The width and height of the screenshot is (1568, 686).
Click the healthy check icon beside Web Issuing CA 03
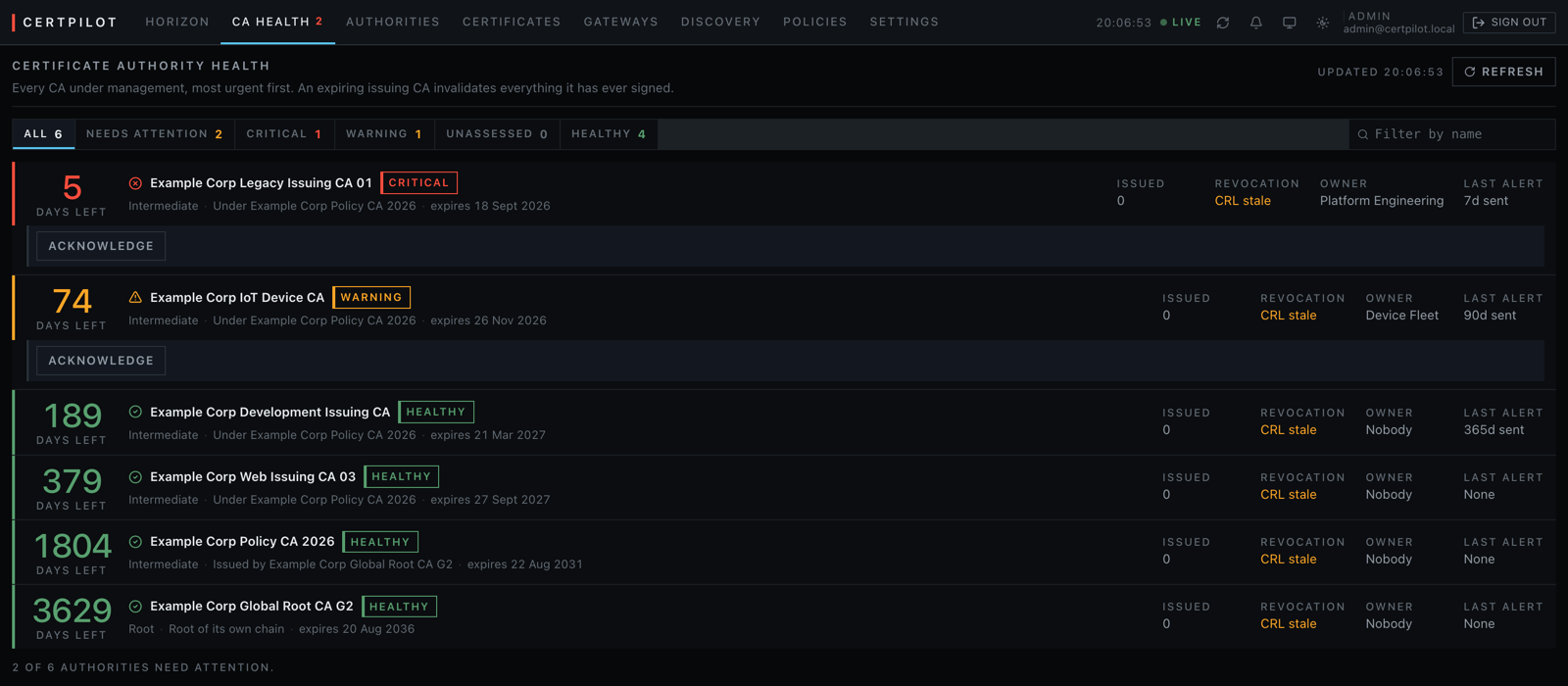135,477
